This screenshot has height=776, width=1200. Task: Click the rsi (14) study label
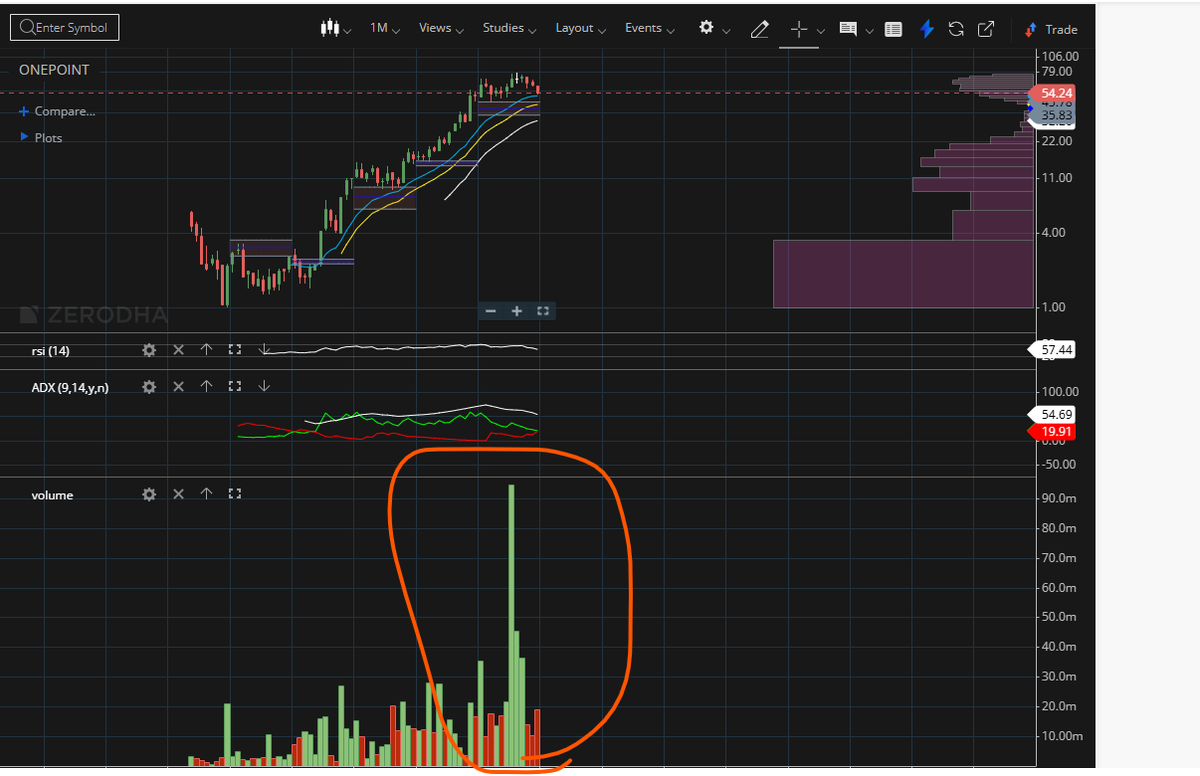point(50,351)
